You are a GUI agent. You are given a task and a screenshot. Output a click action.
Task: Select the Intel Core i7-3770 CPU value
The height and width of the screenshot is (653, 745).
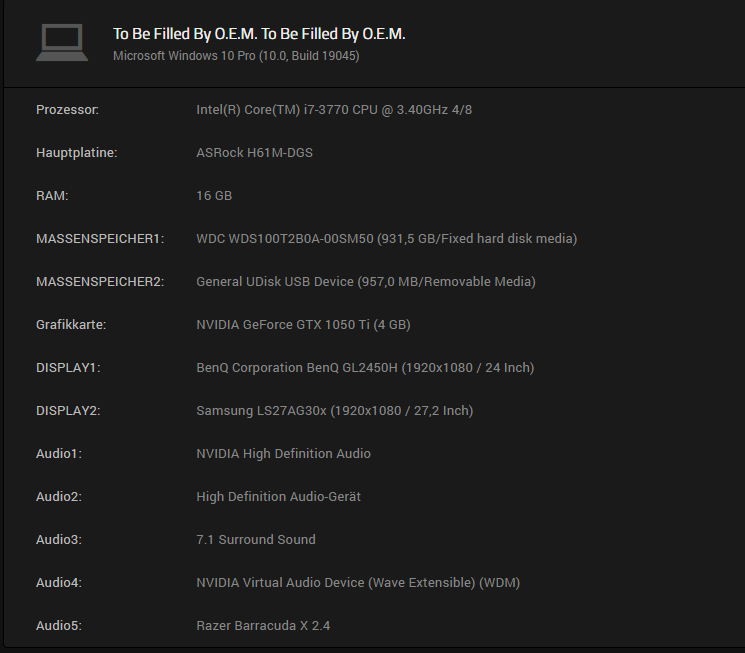click(334, 110)
